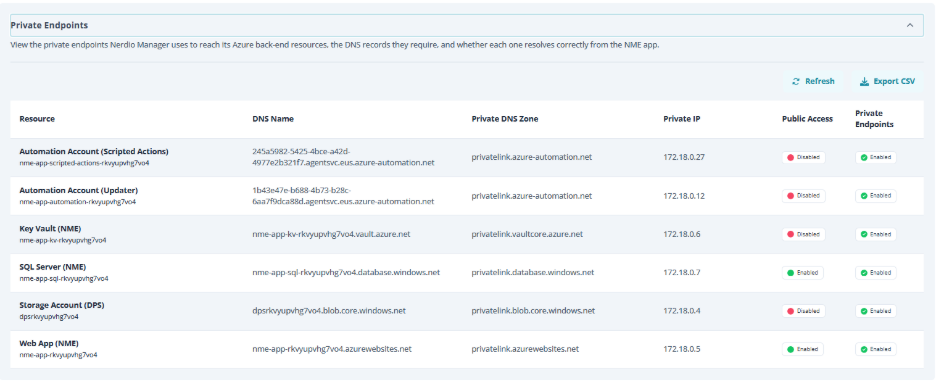Click nme-app-kv-rkvyupvhg7vo4 subtext under Key Vault
Viewport: 936px width, 384px height.
point(63,240)
